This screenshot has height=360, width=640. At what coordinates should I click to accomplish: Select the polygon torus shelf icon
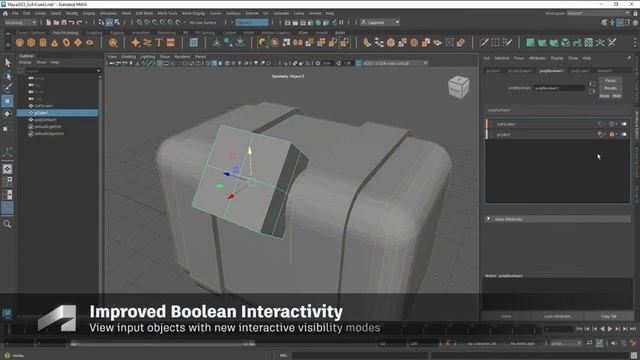click(66, 42)
